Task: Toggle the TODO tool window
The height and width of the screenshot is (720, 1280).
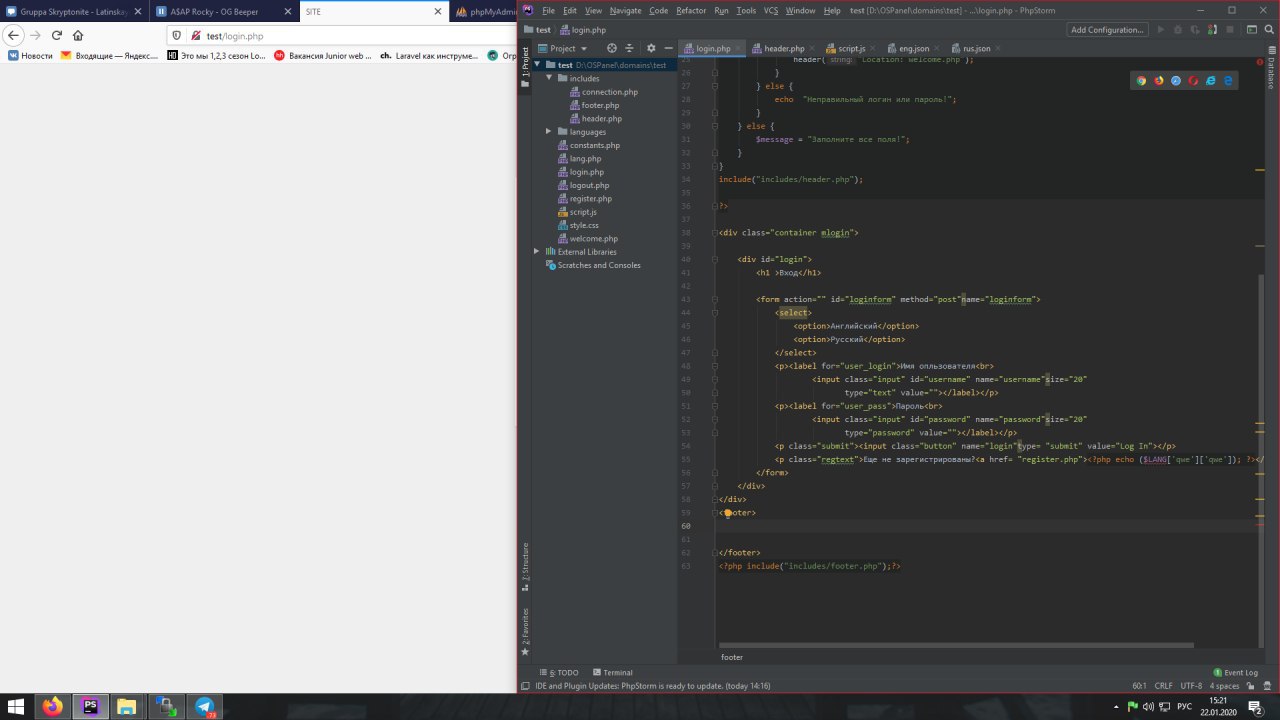Action: coord(560,673)
